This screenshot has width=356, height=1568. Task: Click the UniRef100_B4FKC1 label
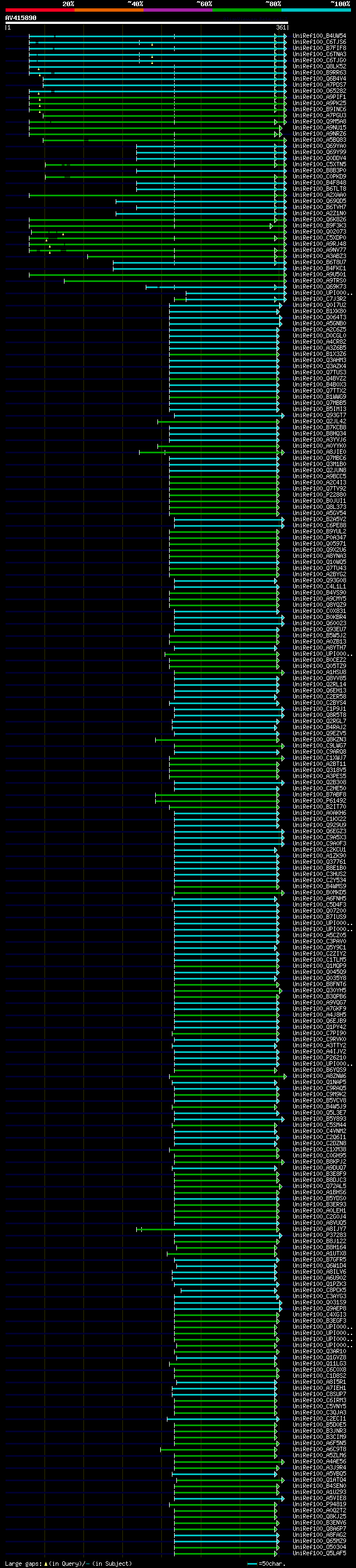[319, 269]
